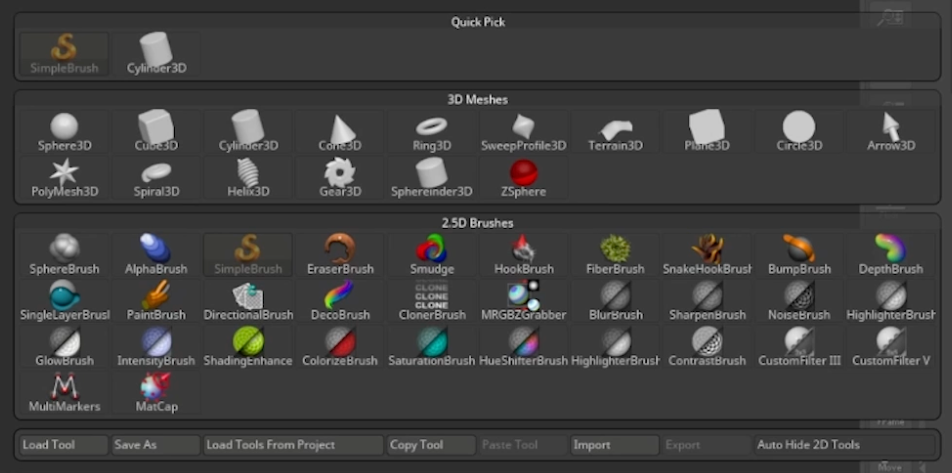The image size is (952, 473).
Task: Click the Import button
Action: click(x=614, y=445)
